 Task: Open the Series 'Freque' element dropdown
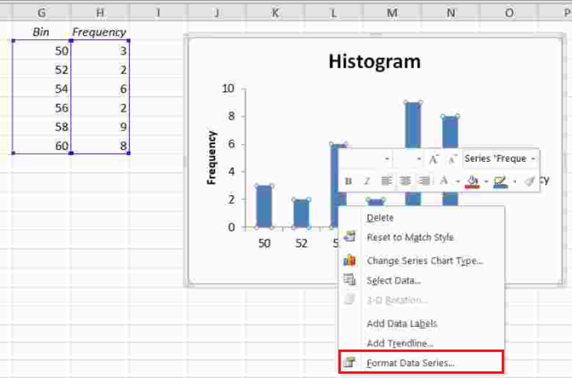[499, 159]
